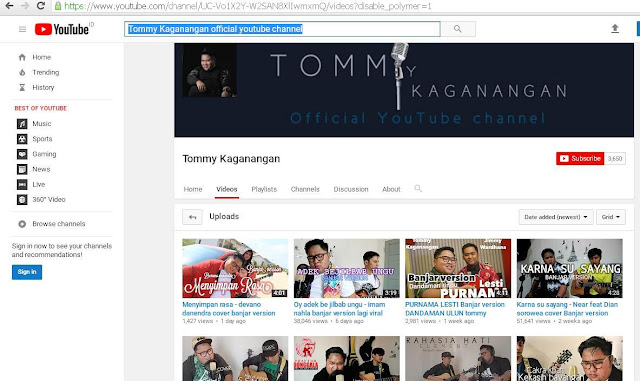Click the Gaming sidebar label
This screenshot has width=640, height=381.
click(x=44, y=154)
